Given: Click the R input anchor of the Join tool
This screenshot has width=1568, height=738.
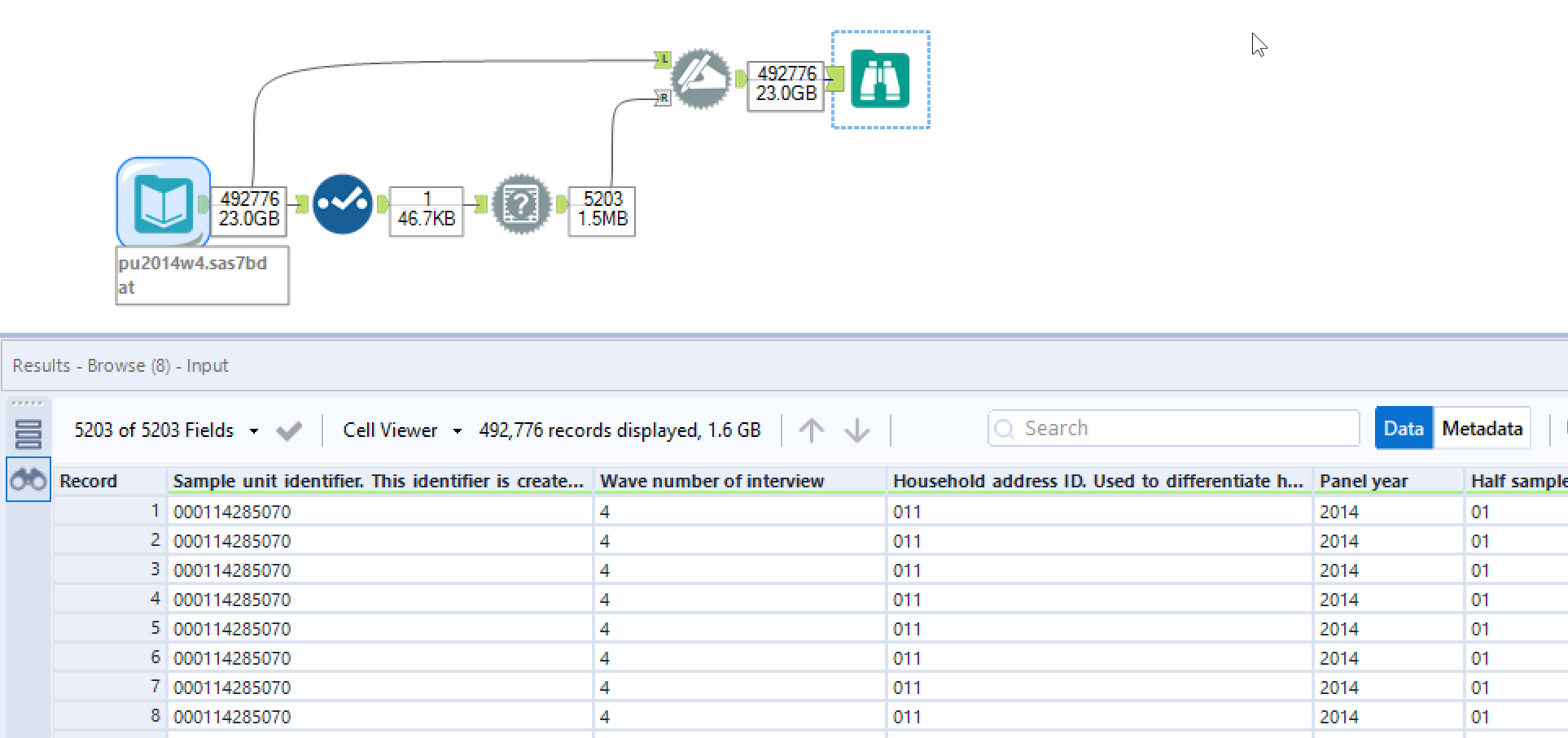Looking at the screenshot, I should click(662, 98).
